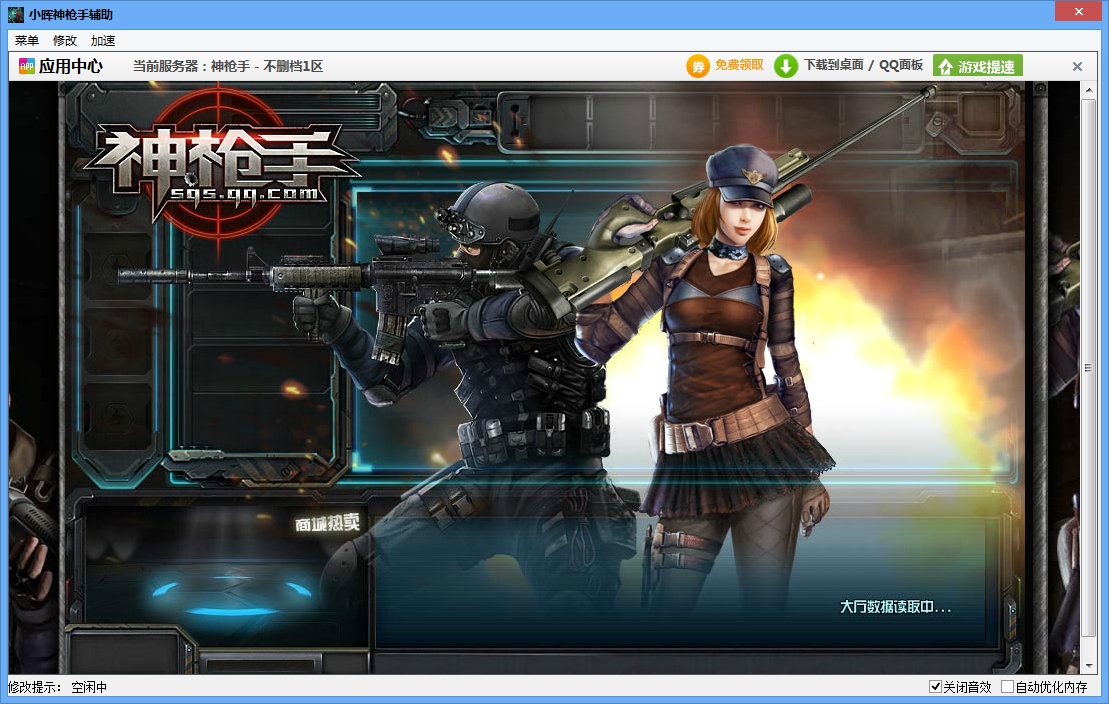Click the title bar app icon
This screenshot has width=1109, height=704.
(x=16, y=14)
